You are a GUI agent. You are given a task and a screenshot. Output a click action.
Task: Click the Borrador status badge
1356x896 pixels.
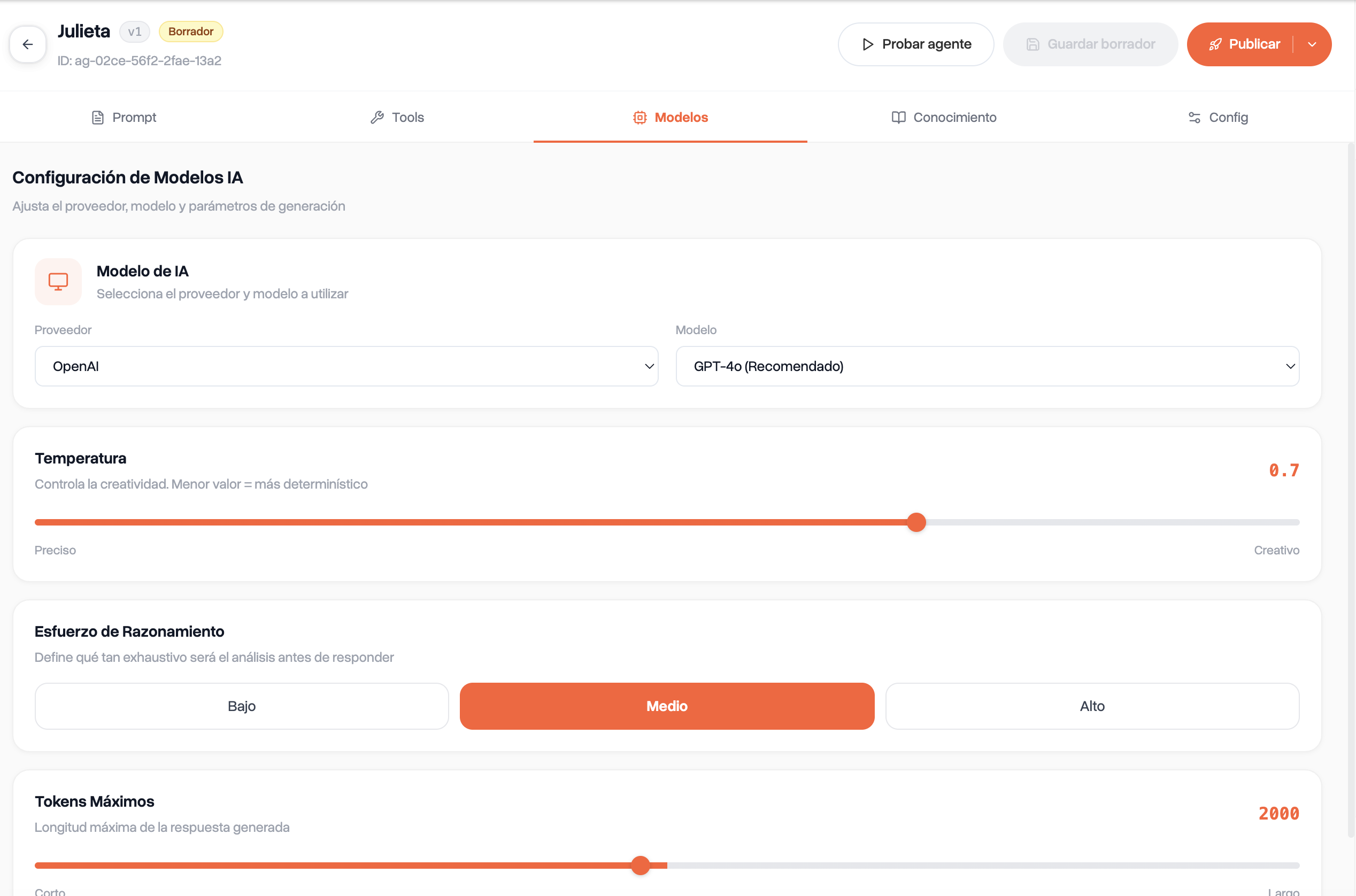coord(191,32)
